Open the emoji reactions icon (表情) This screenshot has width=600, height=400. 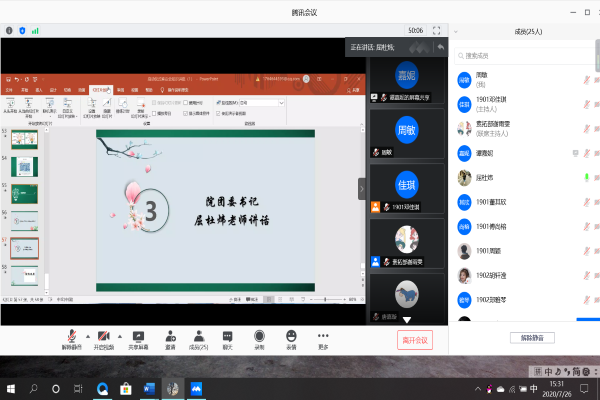[x=291, y=337]
